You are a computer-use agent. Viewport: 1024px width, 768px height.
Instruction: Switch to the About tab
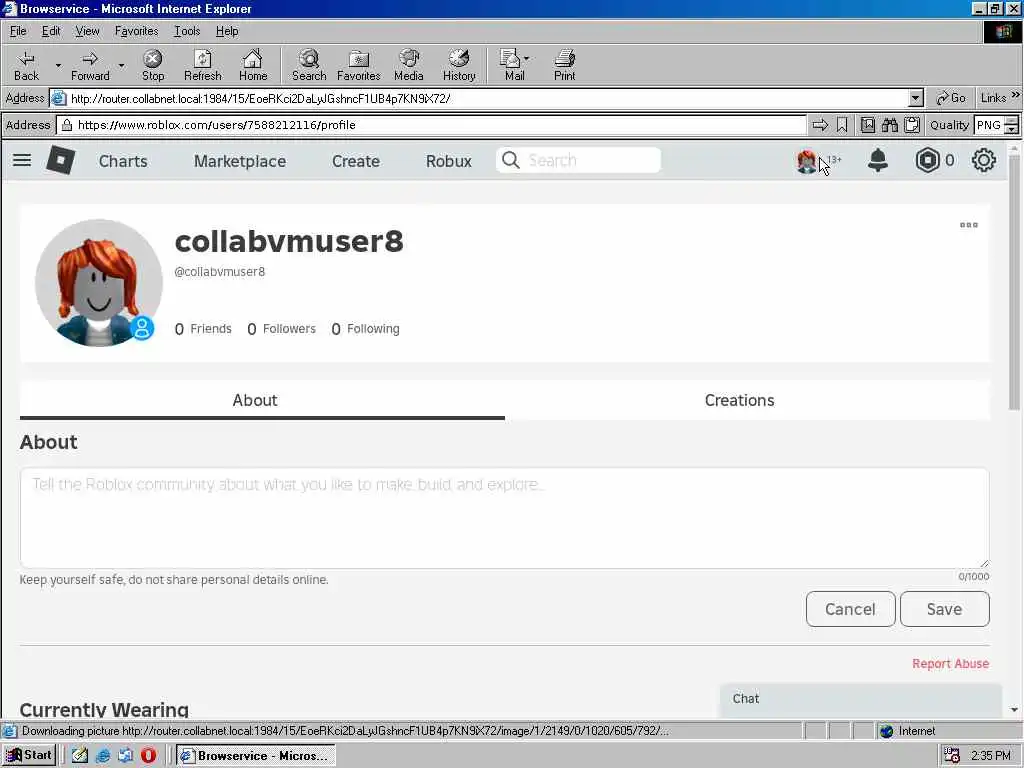coord(262,400)
